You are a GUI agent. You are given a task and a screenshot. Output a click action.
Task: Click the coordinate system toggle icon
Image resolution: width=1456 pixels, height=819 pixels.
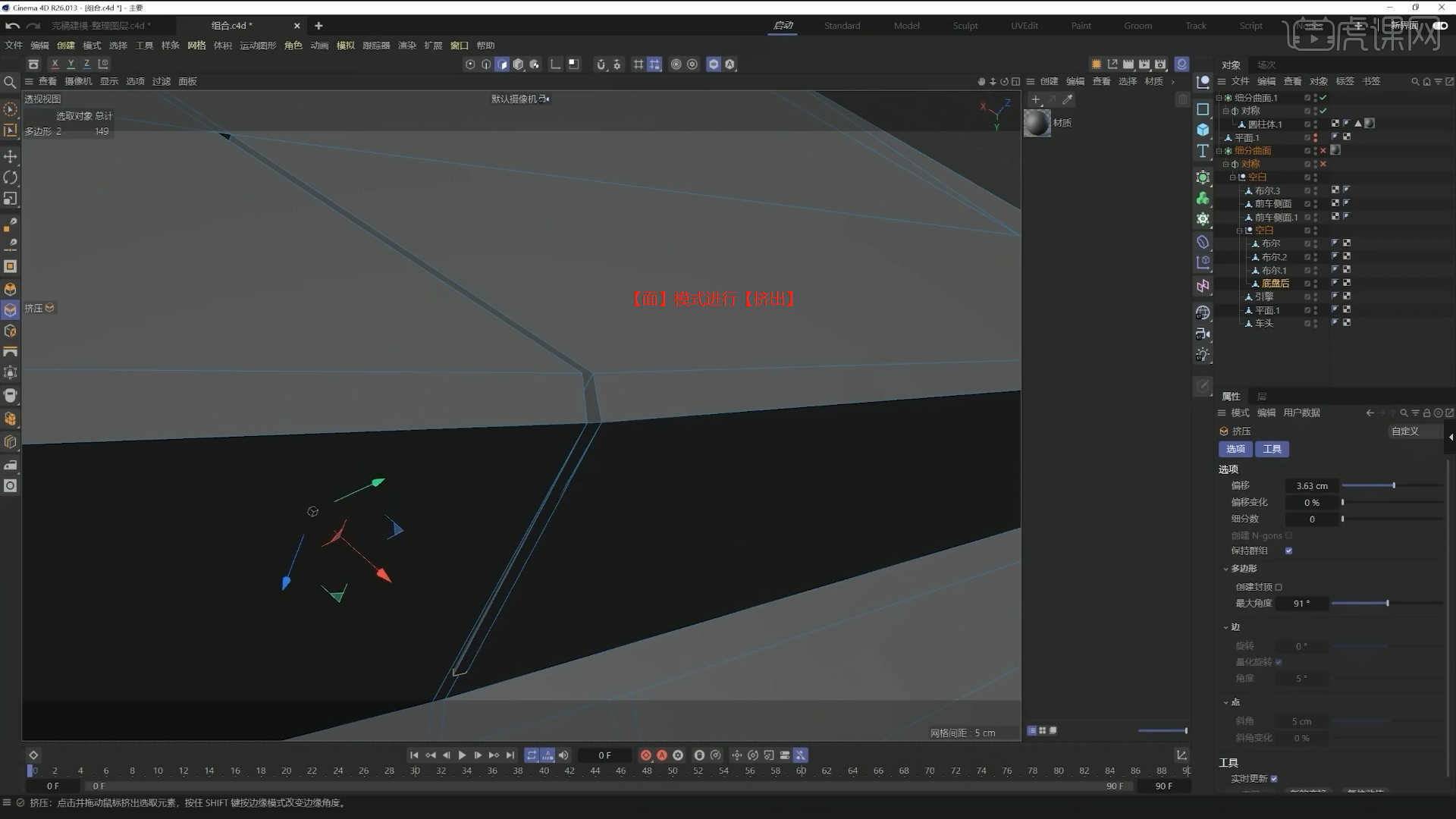click(103, 64)
